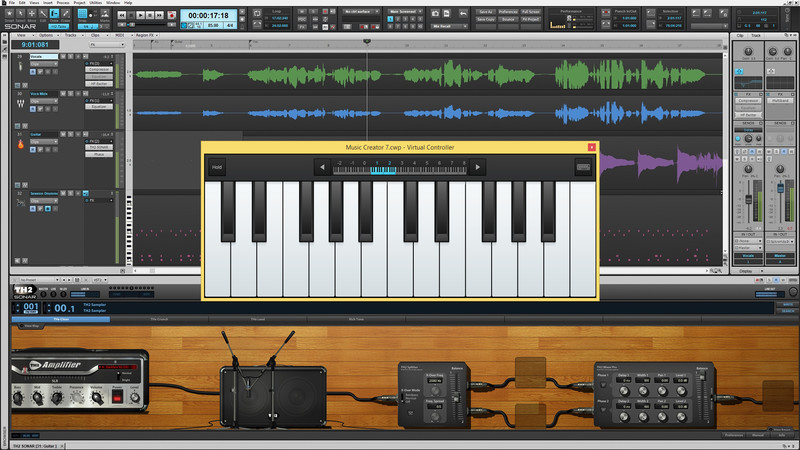Screen dimensions: 800x450
Task: Open the Region FX dropdown
Action: pos(147,35)
